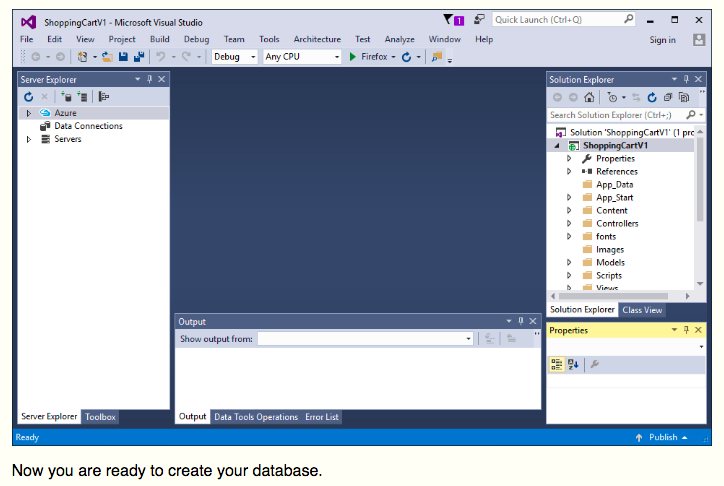Click the Refresh icon in Solution Explorer

[652, 97]
